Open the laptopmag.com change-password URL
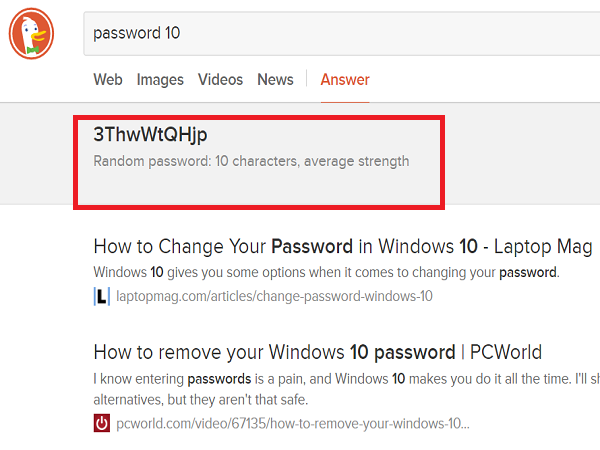 [274, 297]
